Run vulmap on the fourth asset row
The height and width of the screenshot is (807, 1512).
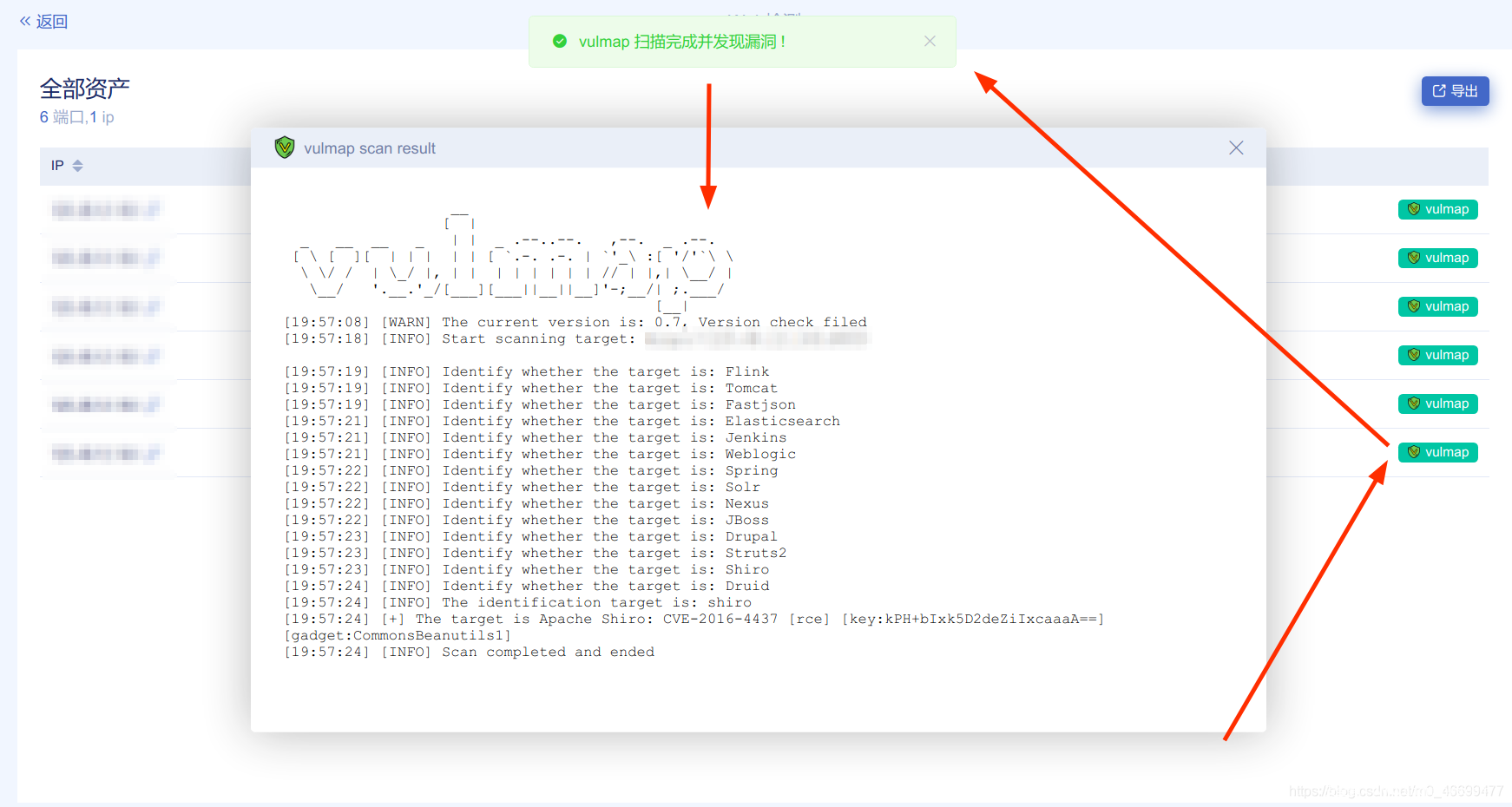[x=1438, y=355]
